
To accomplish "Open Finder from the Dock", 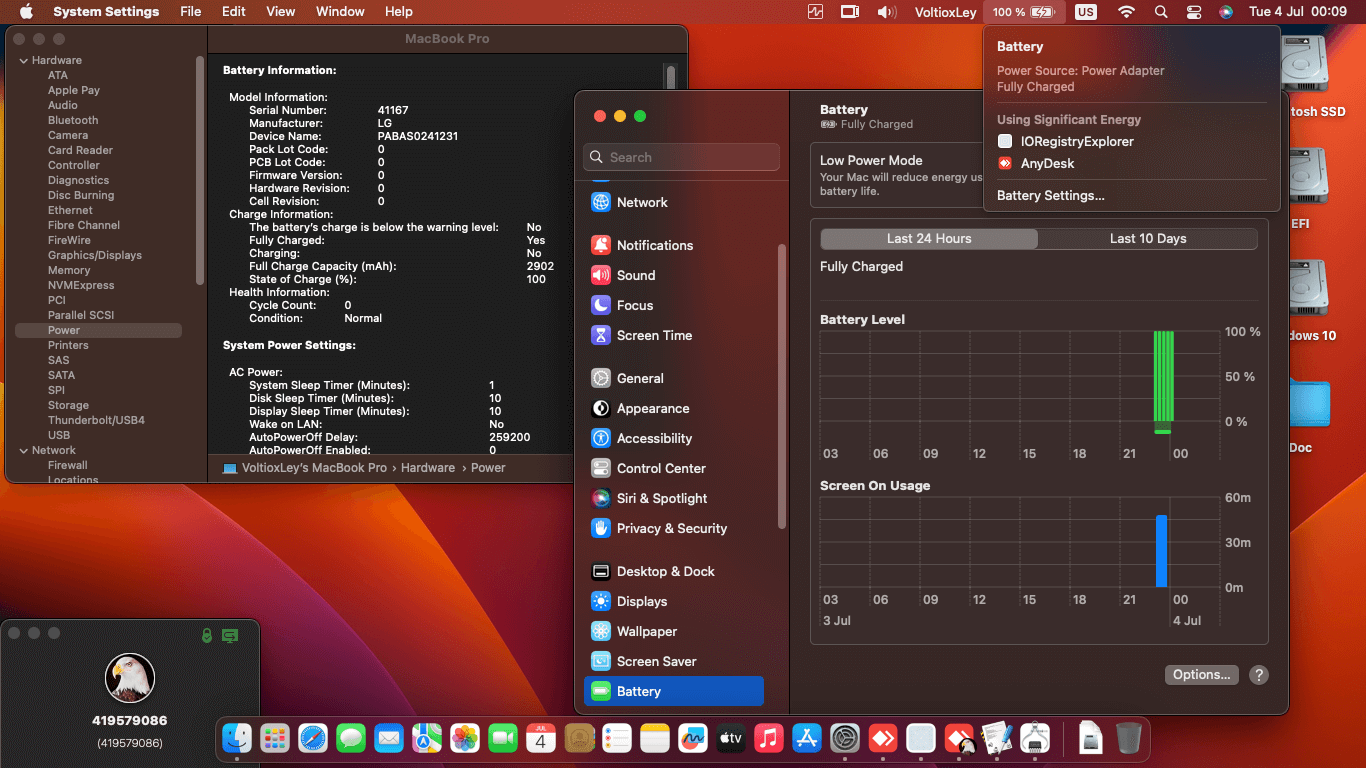I will click(237, 739).
